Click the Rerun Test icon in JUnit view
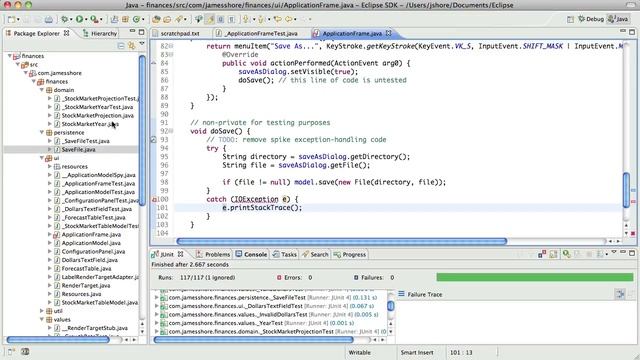640x360 pixels. [x=566, y=254]
